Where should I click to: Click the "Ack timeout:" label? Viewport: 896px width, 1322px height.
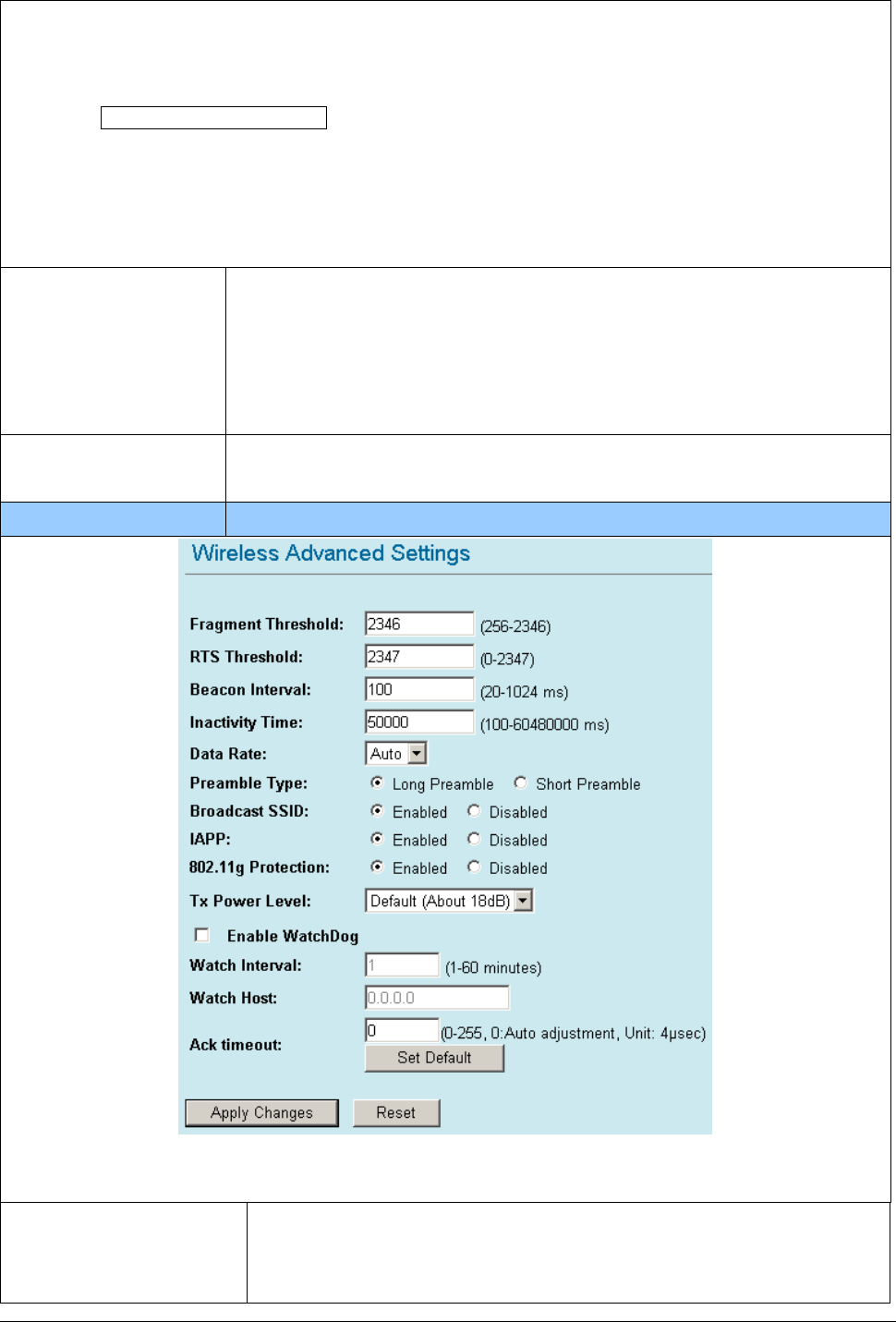tap(236, 1045)
